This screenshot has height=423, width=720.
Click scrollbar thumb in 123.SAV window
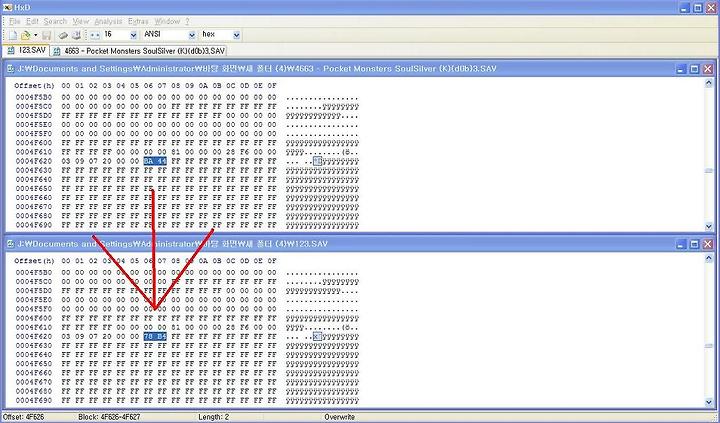pyautogui.click(x=709, y=346)
